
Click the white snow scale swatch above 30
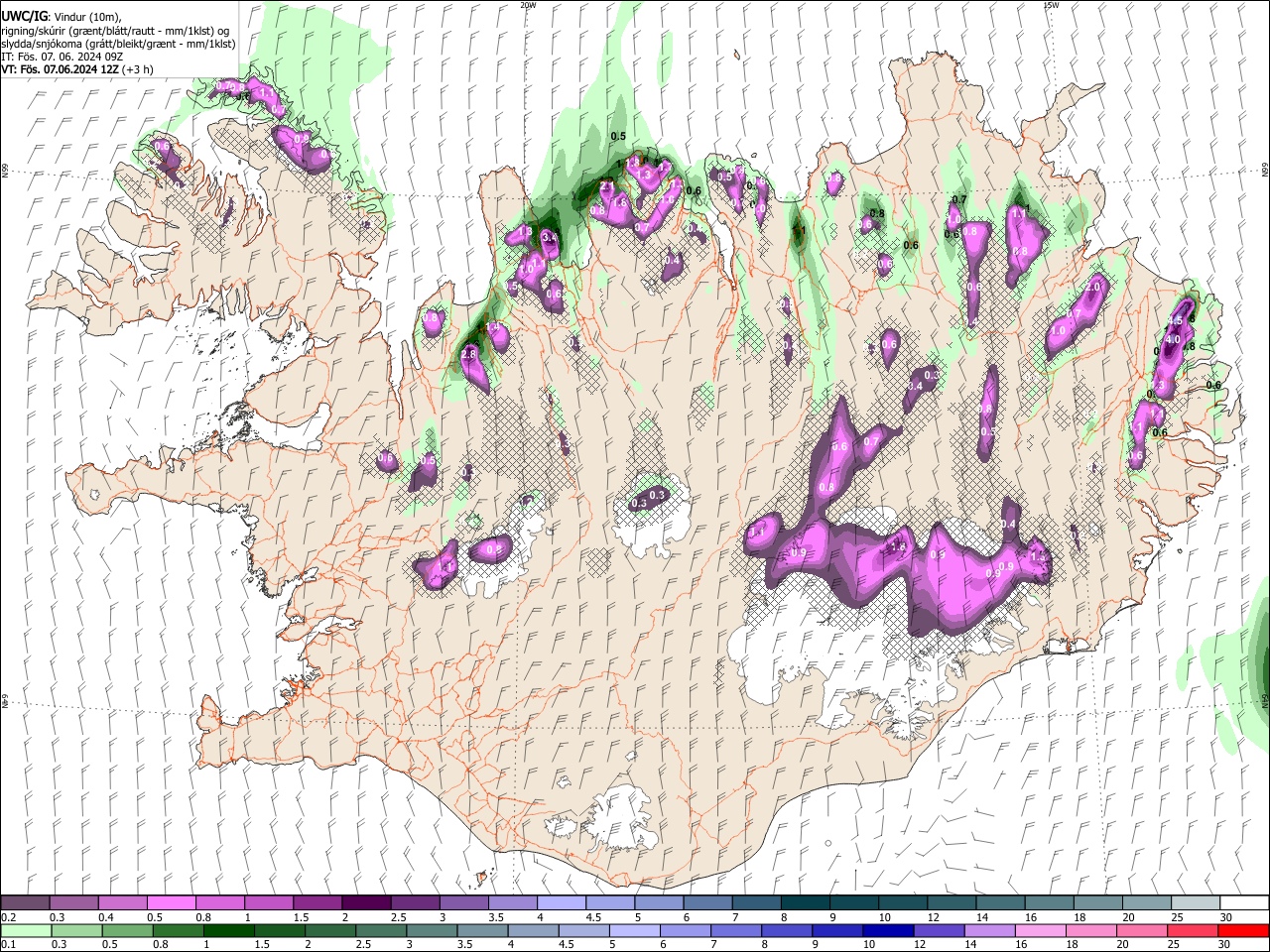tap(1243, 903)
